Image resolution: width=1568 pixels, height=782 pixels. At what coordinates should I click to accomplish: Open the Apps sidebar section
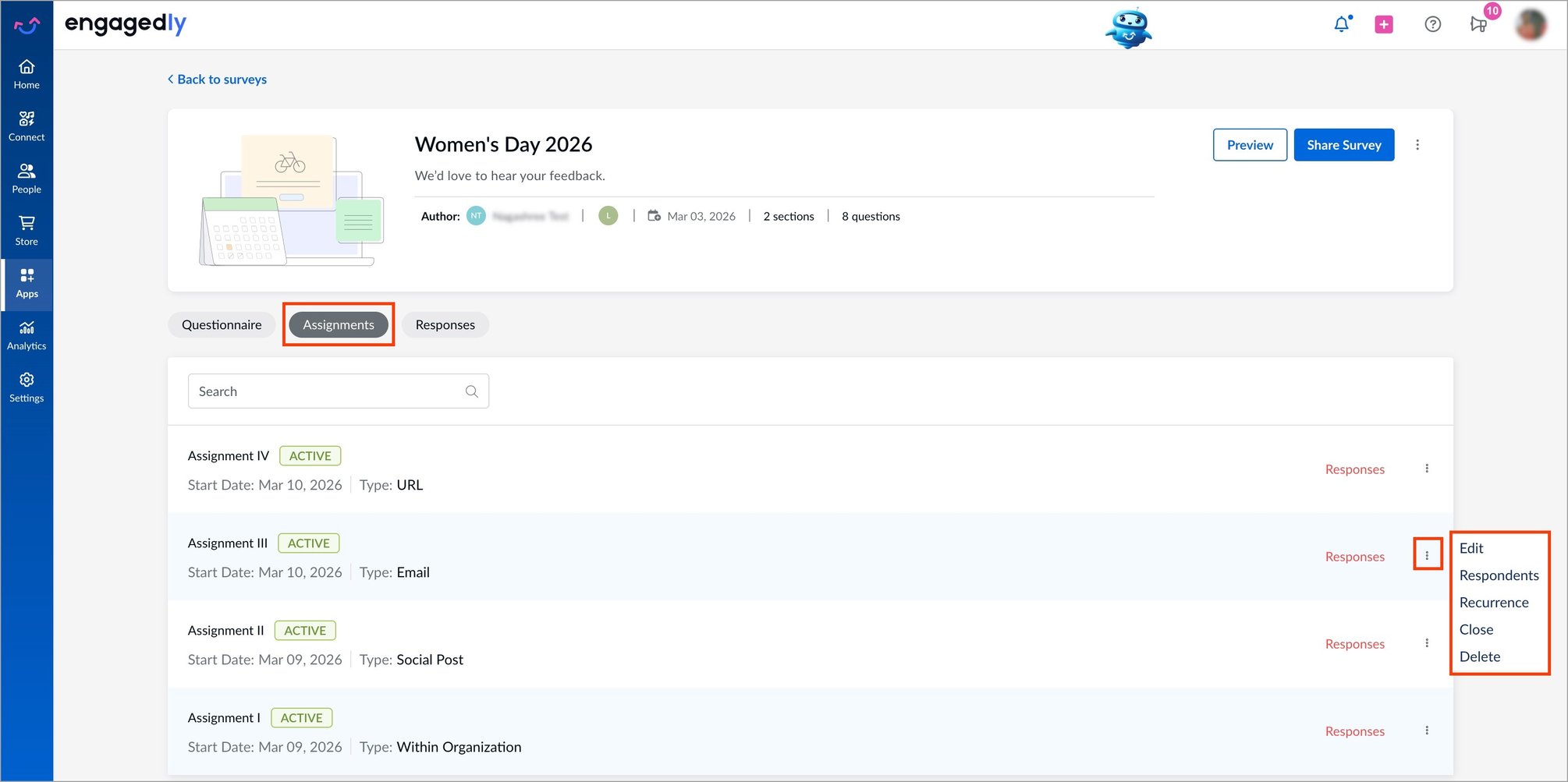click(27, 283)
